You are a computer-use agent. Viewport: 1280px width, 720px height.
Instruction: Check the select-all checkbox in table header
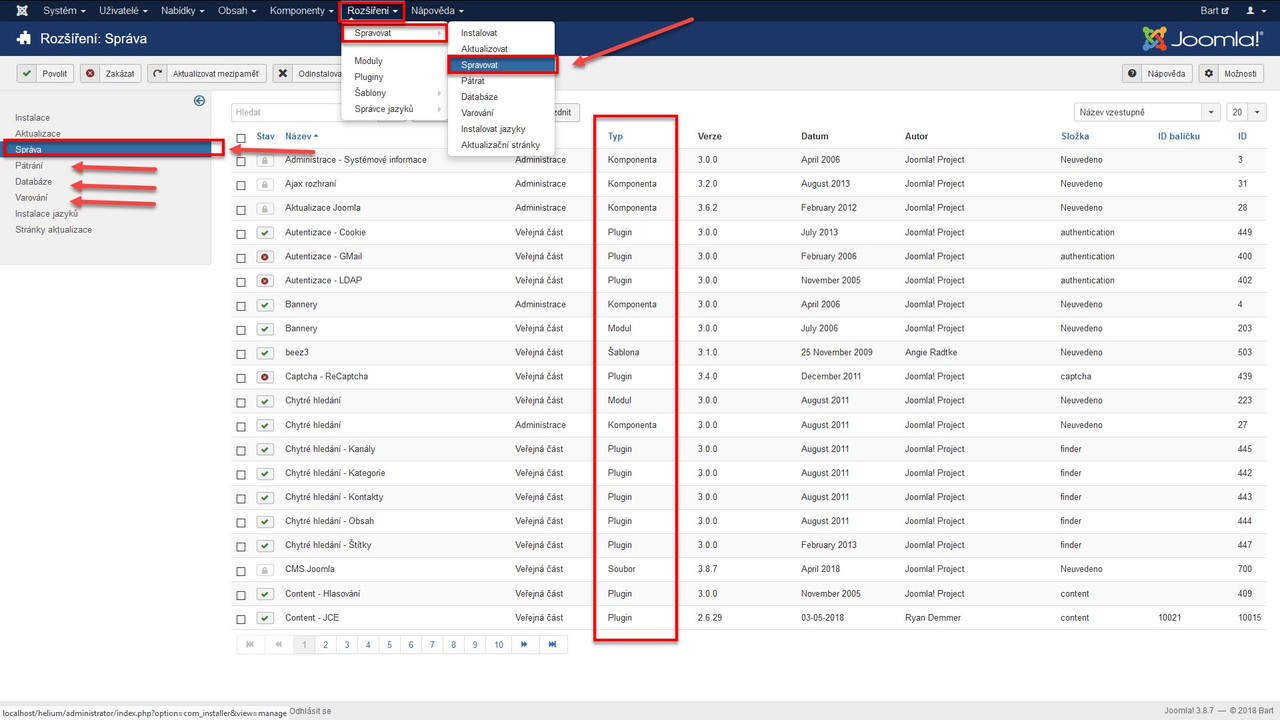pyautogui.click(x=241, y=138)
